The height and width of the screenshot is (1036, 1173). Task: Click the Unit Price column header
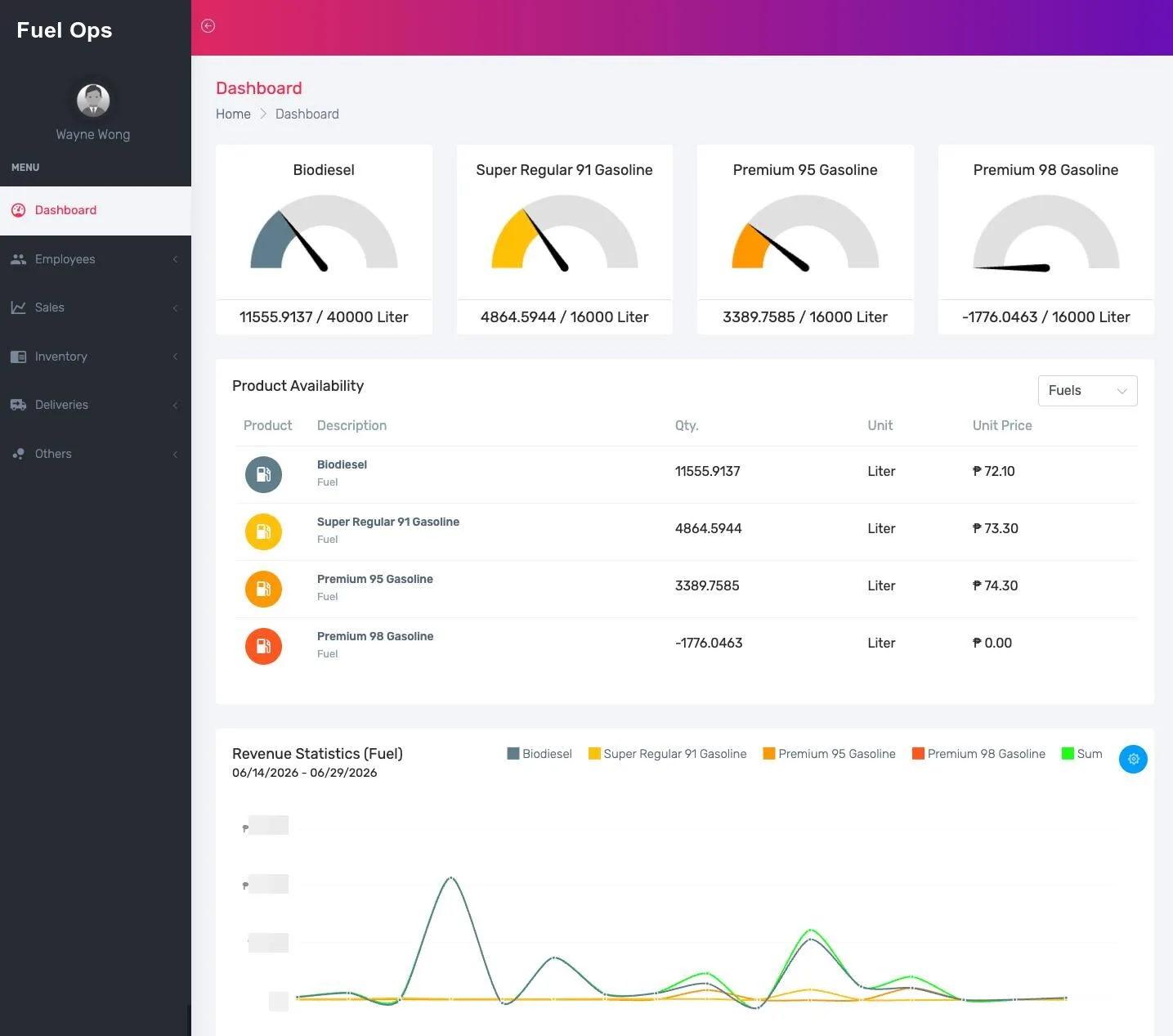[1002, 425]
